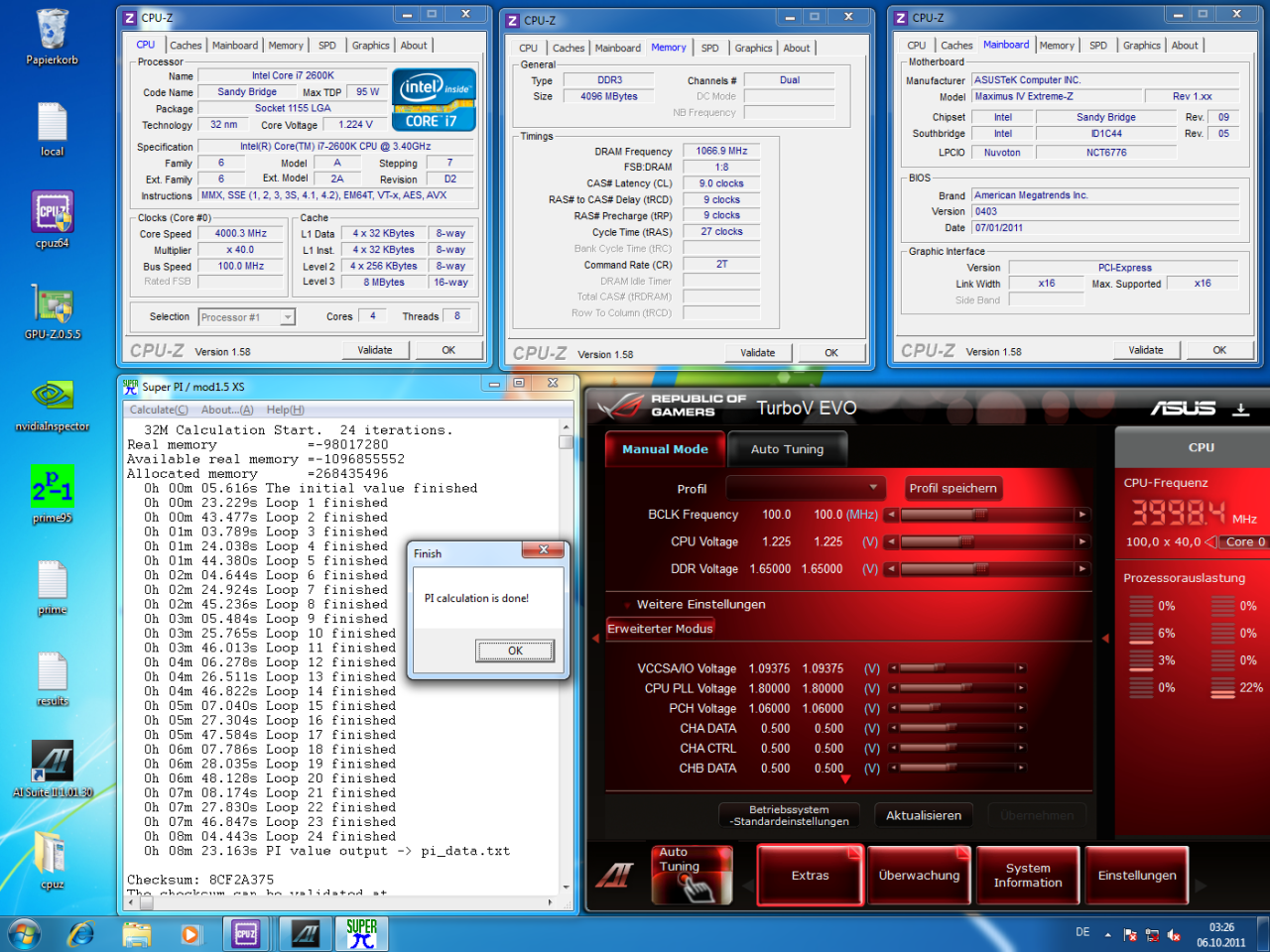Select the Auto Tuning tab in TurboV EVO
Viewport: 1270px width, 952px height.
tap(788, 449)
